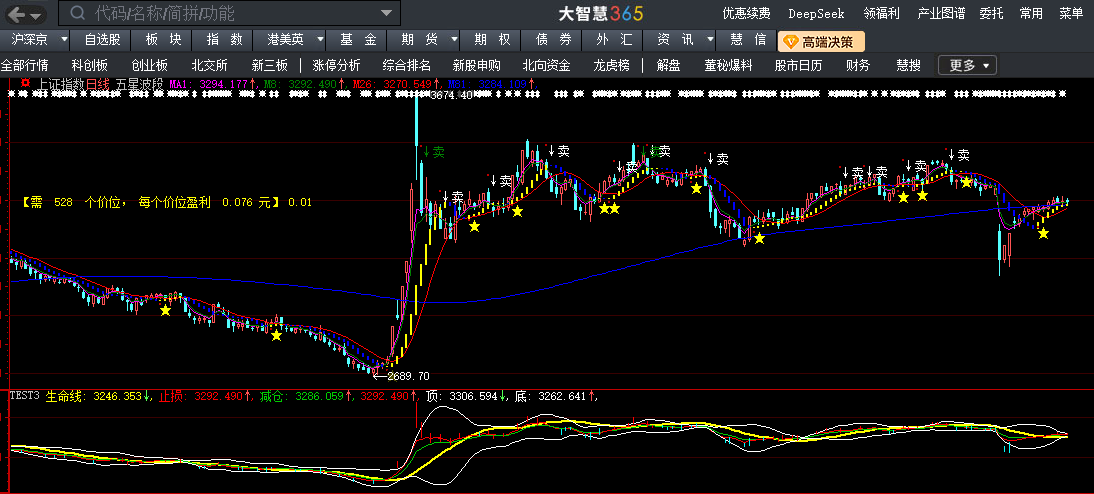Open 解盘
Viewport: 1094px width, 494px height.
pos(668,66)
